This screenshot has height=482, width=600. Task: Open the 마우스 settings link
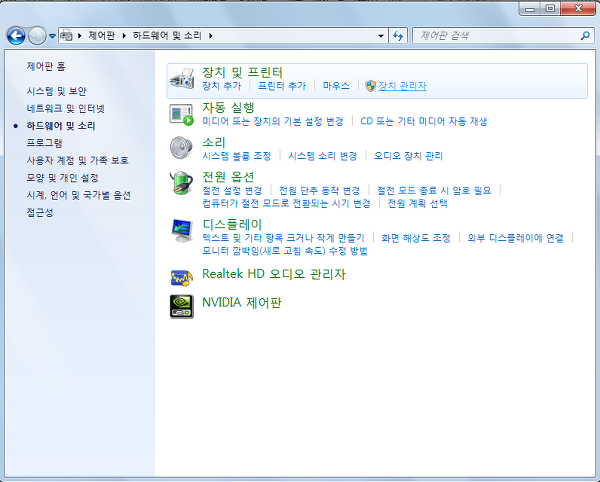coord(336,86)
